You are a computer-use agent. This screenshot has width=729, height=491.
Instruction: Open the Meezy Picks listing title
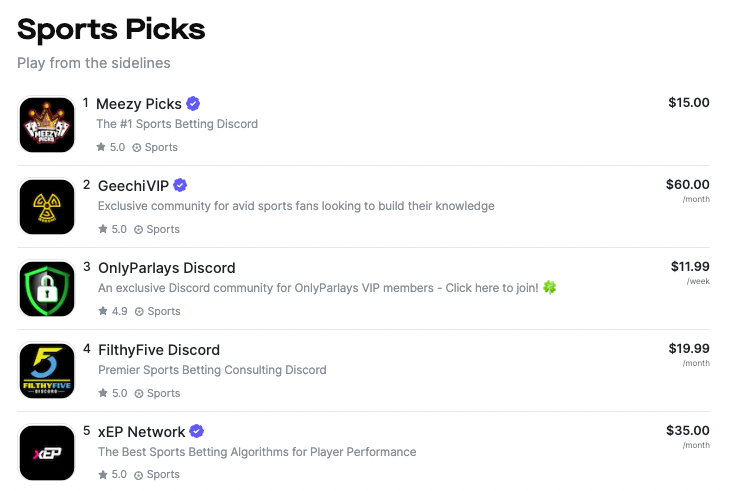pyautogui.click(x=139, y=104)
